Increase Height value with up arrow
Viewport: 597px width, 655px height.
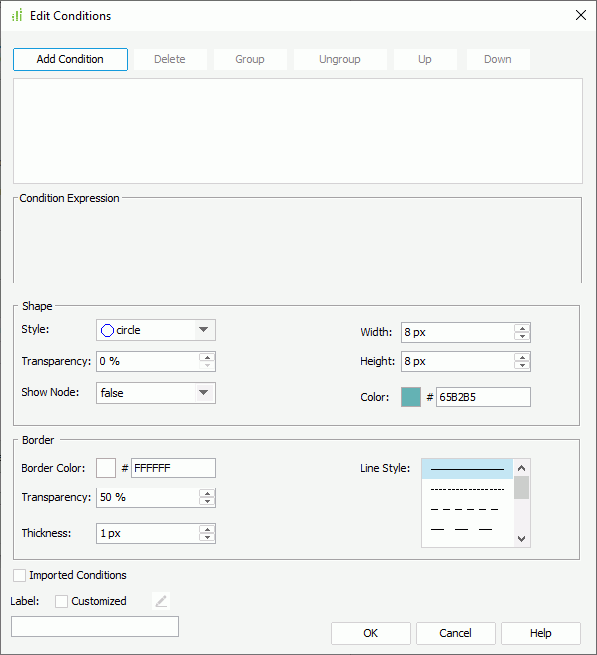[522, 358]
